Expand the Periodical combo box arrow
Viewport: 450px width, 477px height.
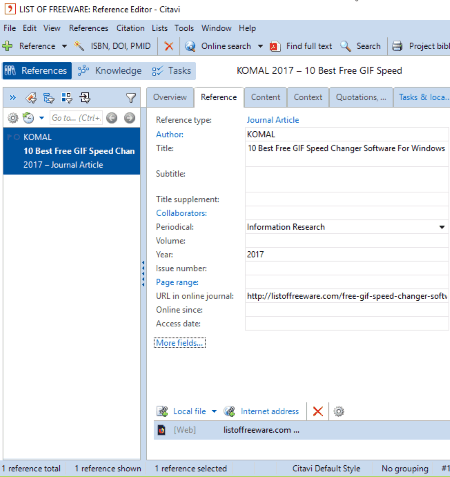[x=442, y=227]
